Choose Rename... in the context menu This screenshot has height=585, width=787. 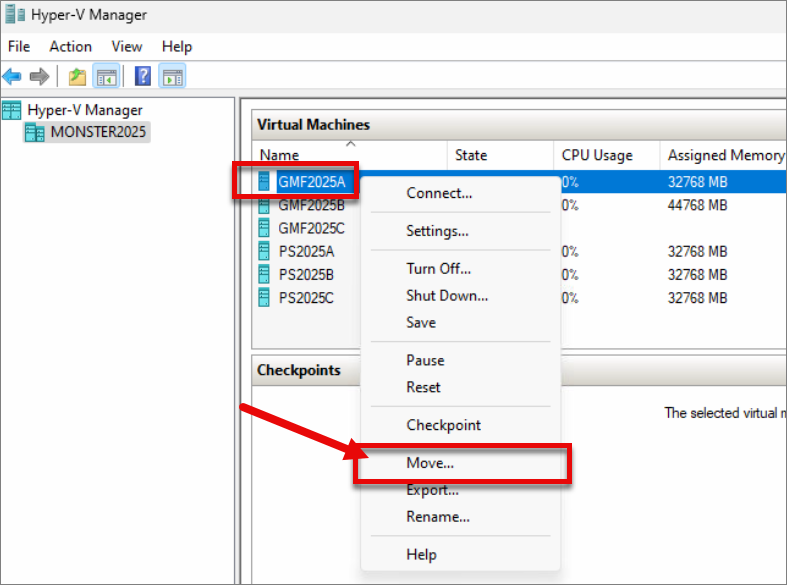pyautogui.click(x=460, y=516)
